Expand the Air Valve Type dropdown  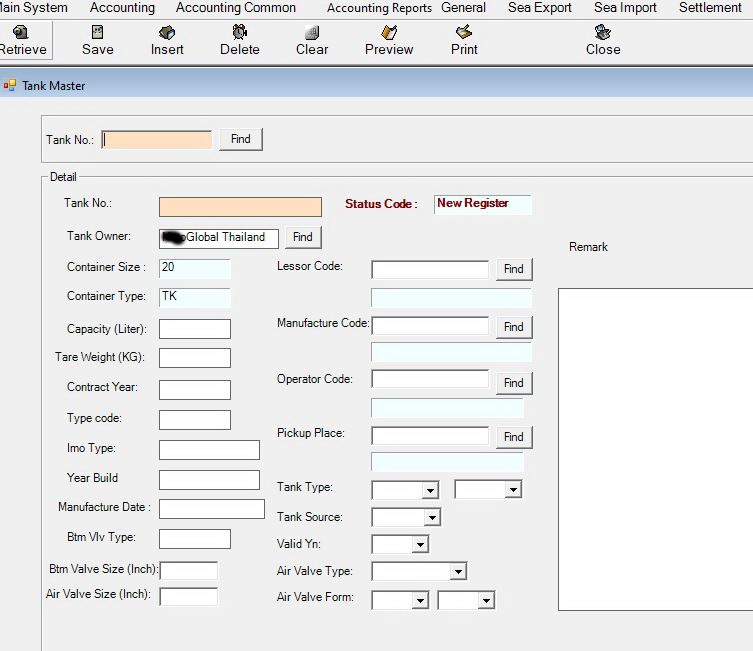[x=458, y=572]
